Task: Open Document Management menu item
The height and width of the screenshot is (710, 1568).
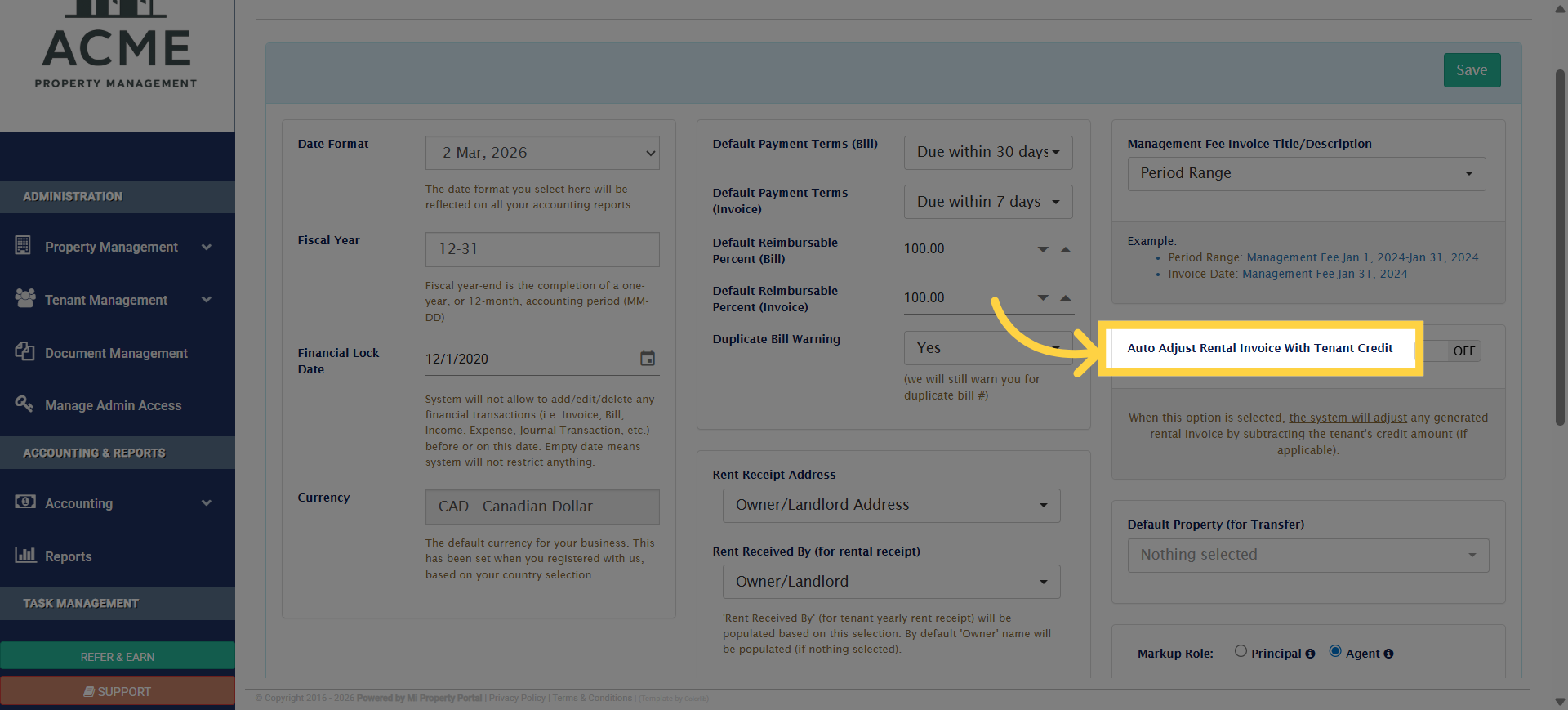Action: click(x=118, y=353)
